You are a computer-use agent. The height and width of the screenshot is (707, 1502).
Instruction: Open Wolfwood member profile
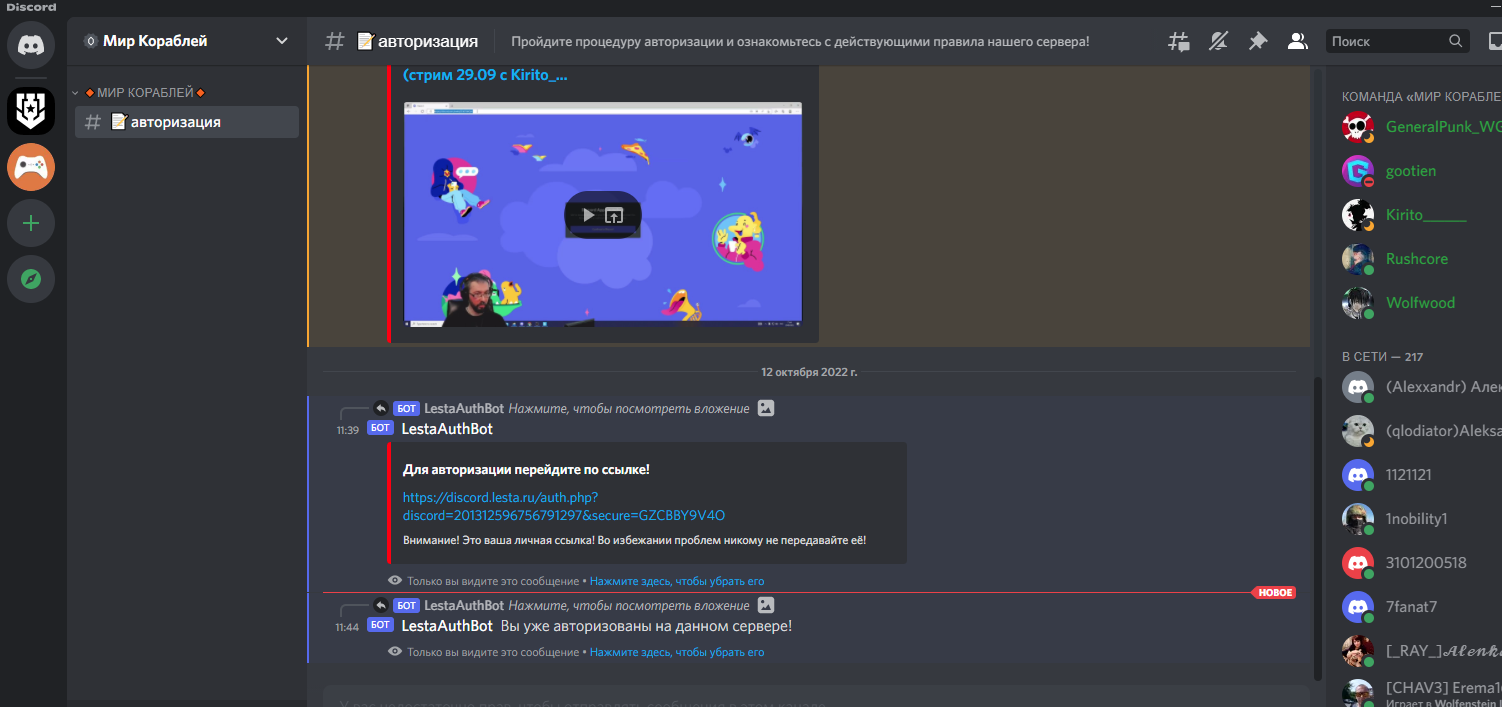click(x=1418, y=303)
